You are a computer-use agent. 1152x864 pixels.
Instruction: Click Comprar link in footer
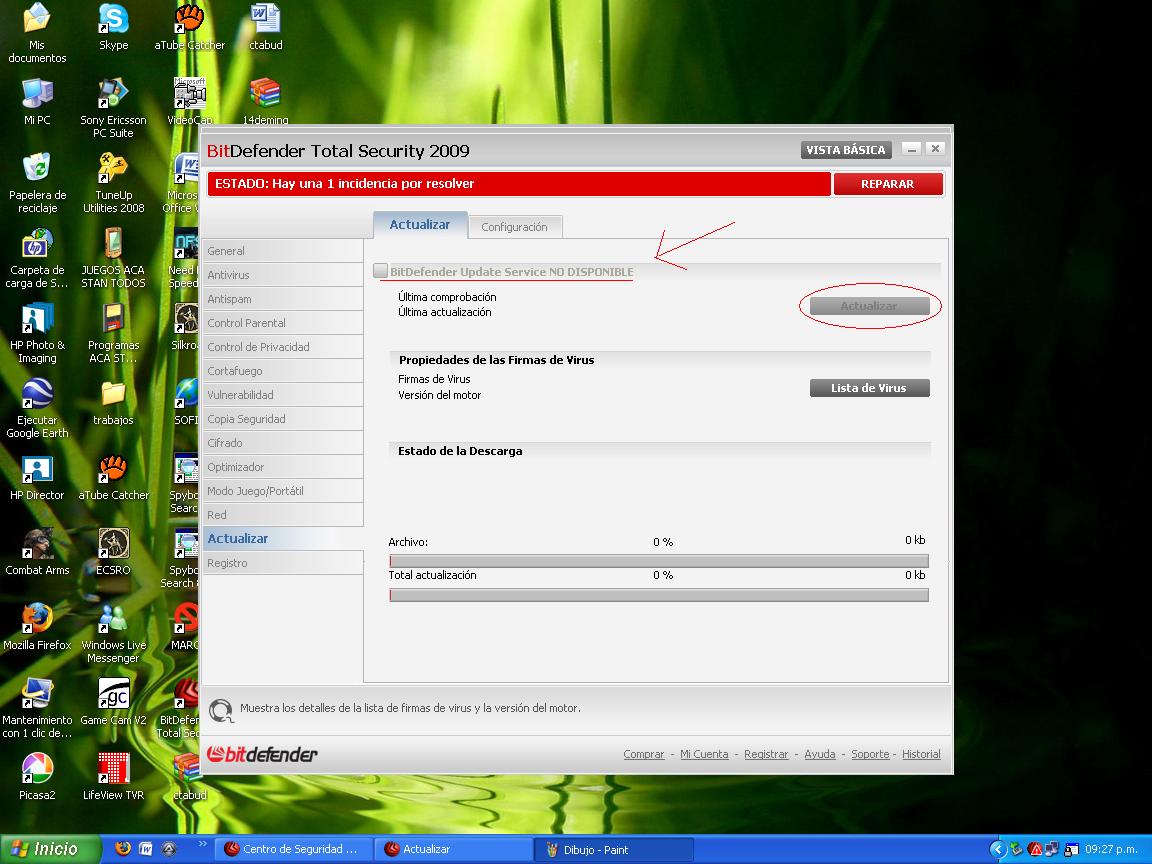coord(644,754)
